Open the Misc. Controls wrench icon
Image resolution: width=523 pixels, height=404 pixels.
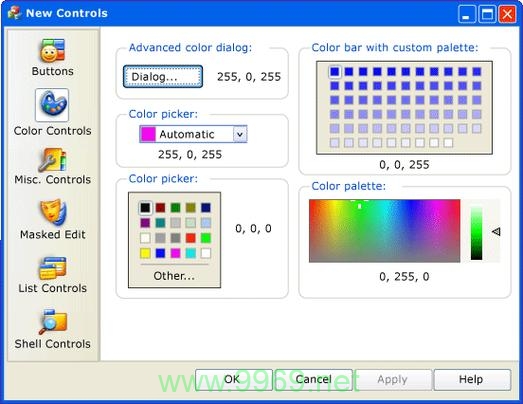pyautogui.click(x=52, y=160)
